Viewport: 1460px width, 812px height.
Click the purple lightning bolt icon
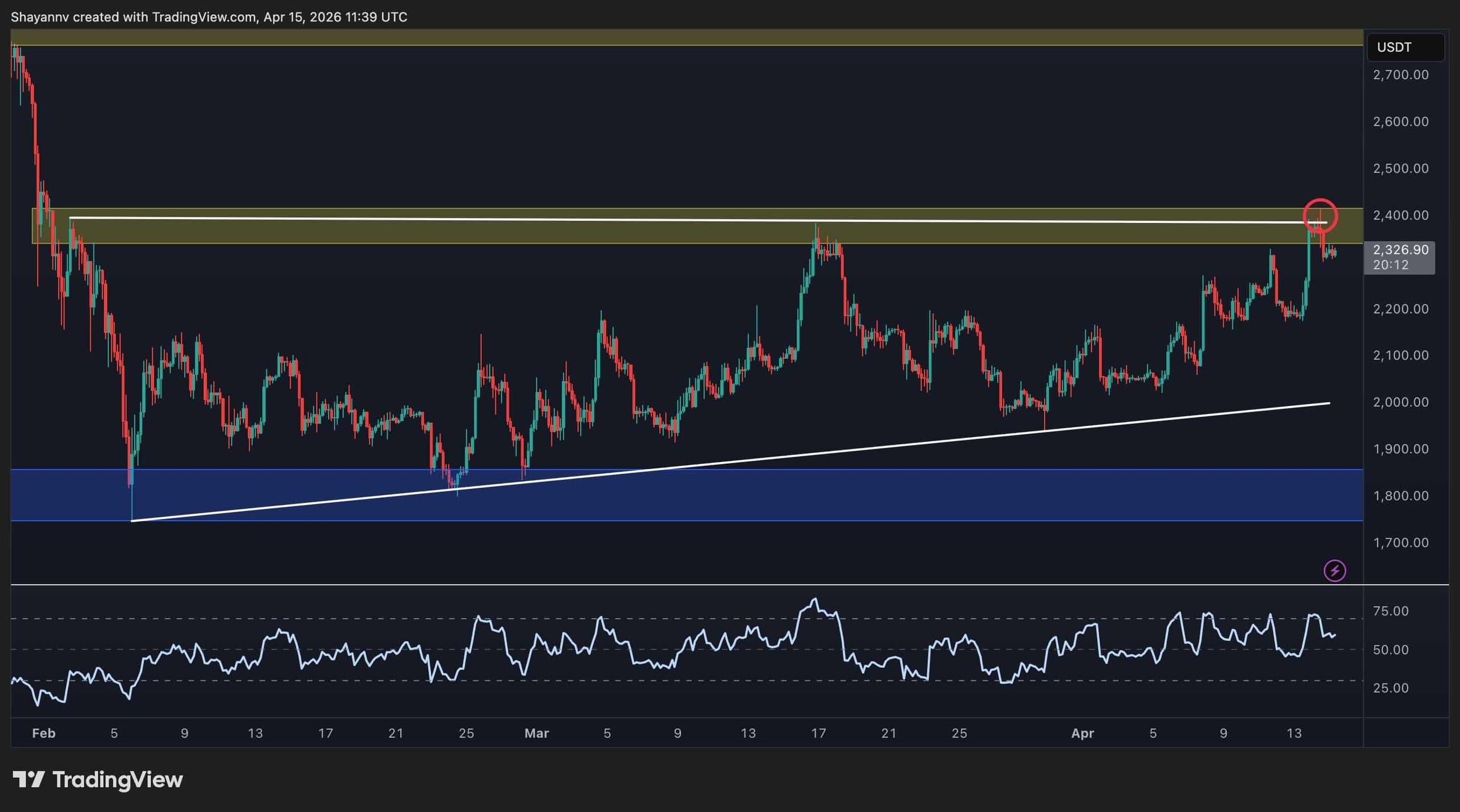click(x=1335, y=570)
